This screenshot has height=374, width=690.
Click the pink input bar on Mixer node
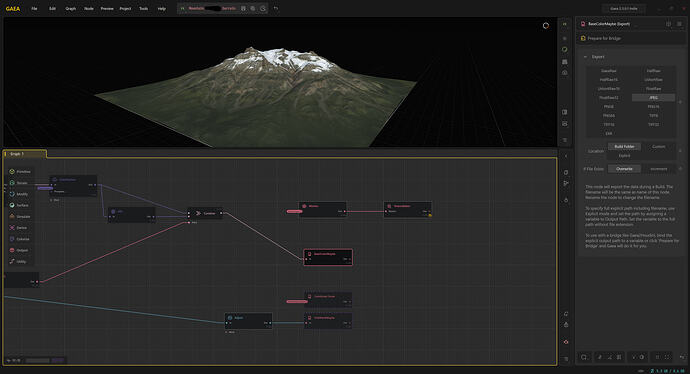[294, 211]
